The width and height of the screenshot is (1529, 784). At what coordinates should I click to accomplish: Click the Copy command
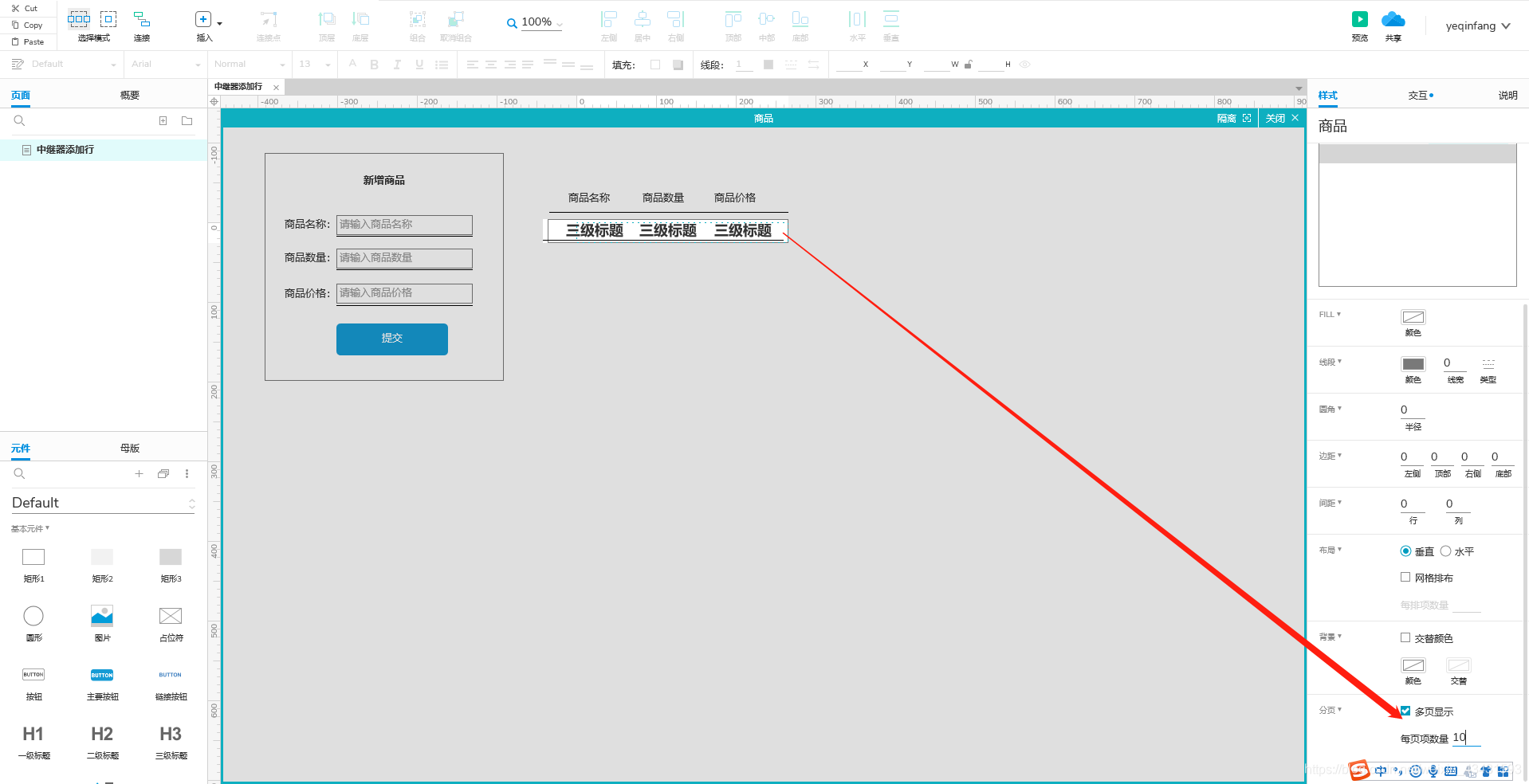click(27, 25)
